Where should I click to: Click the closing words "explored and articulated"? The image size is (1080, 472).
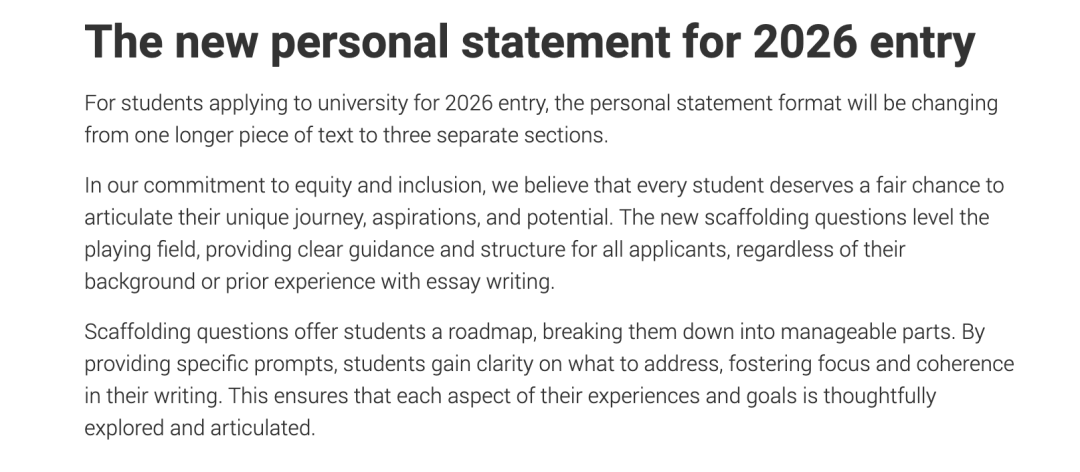[197, 427]
